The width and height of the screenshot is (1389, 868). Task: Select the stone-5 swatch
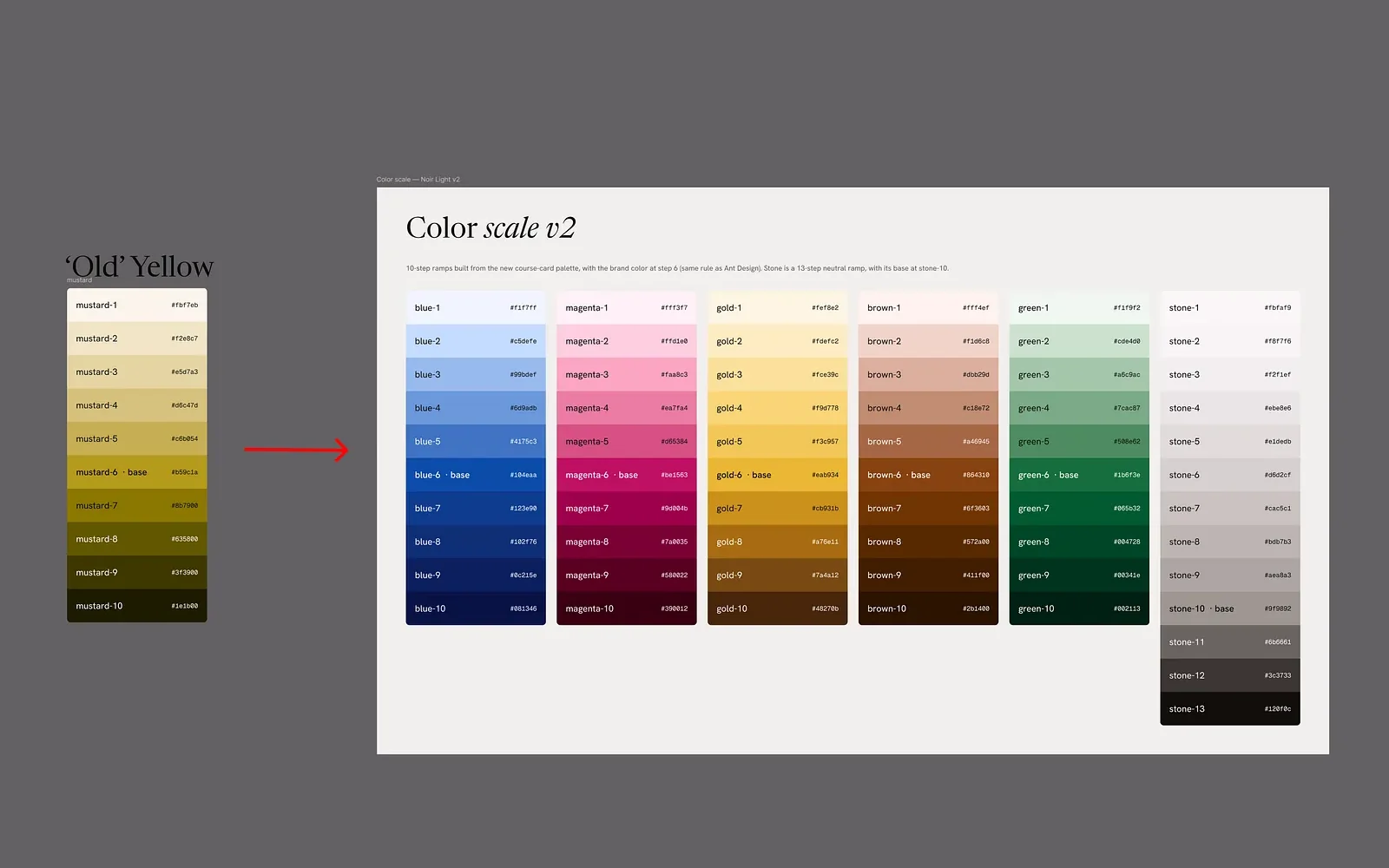(x=1230, y=442)
